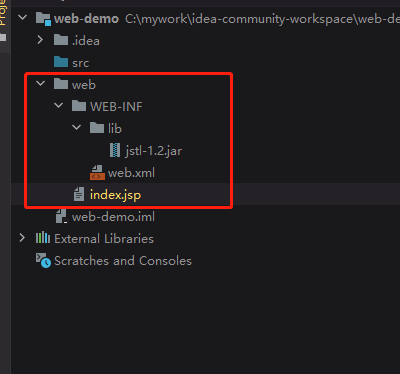Select the Scratches and Consoles label
400x374 pixels.
[123, 261]
